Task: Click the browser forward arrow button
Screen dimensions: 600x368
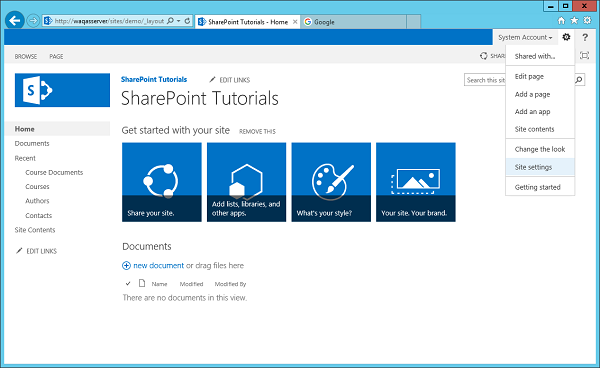Action: click(33, 21)
